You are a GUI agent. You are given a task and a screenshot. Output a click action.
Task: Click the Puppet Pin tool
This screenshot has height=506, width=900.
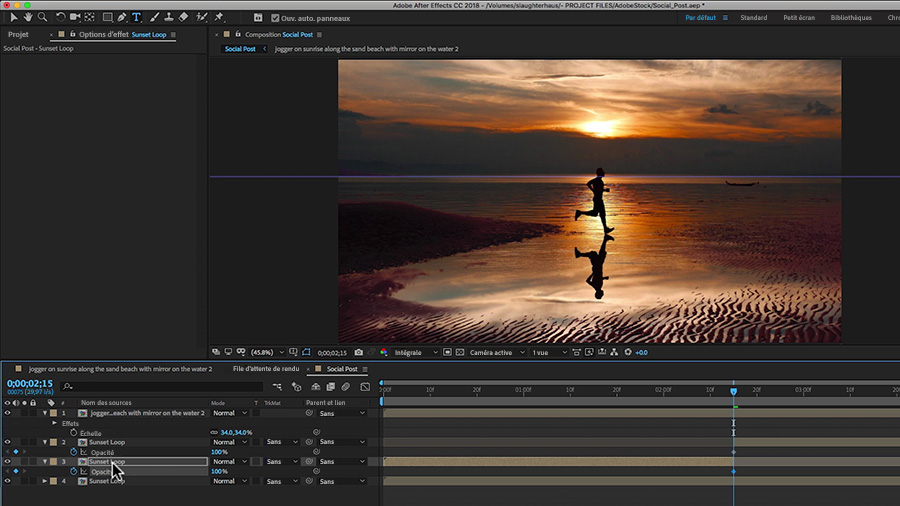click(216, 17)
